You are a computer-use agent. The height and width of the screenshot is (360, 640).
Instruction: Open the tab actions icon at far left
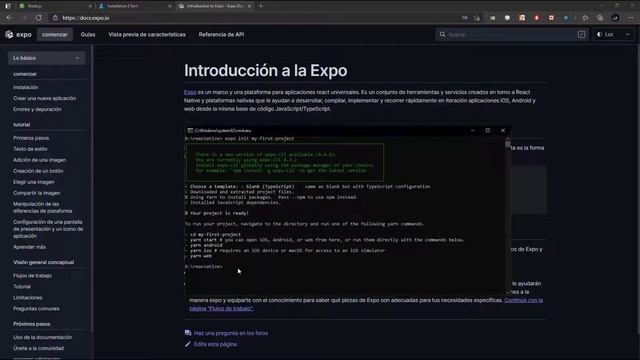point(8,6)
